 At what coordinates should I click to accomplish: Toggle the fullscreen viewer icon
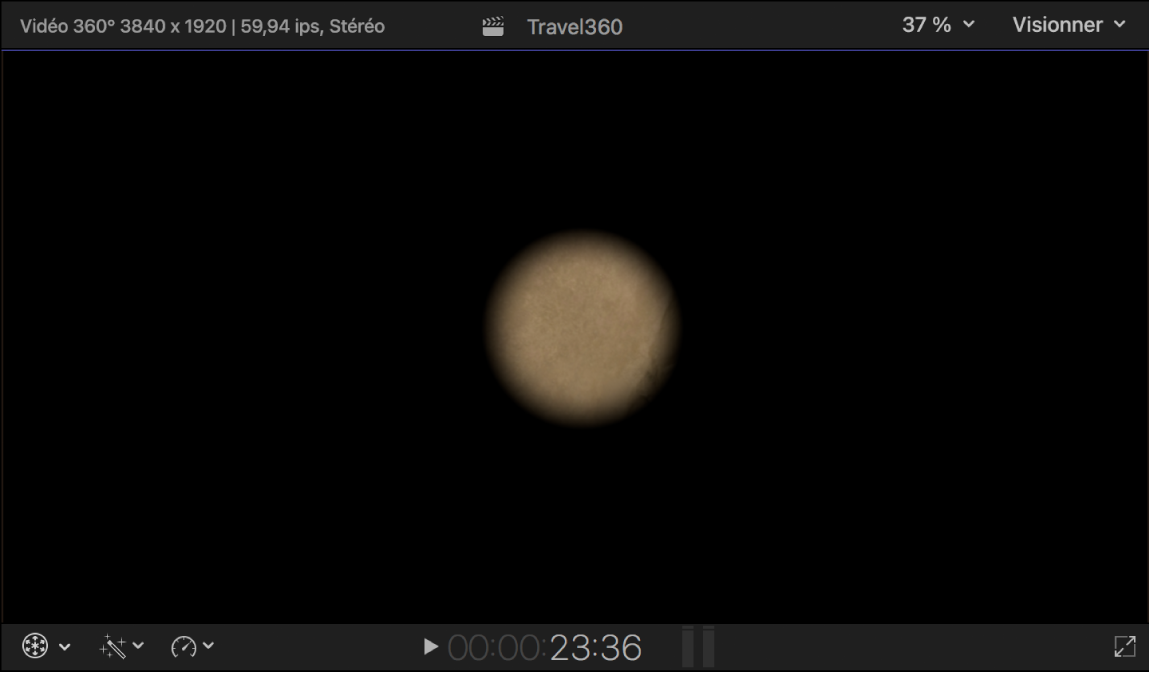pos(1124,646)
